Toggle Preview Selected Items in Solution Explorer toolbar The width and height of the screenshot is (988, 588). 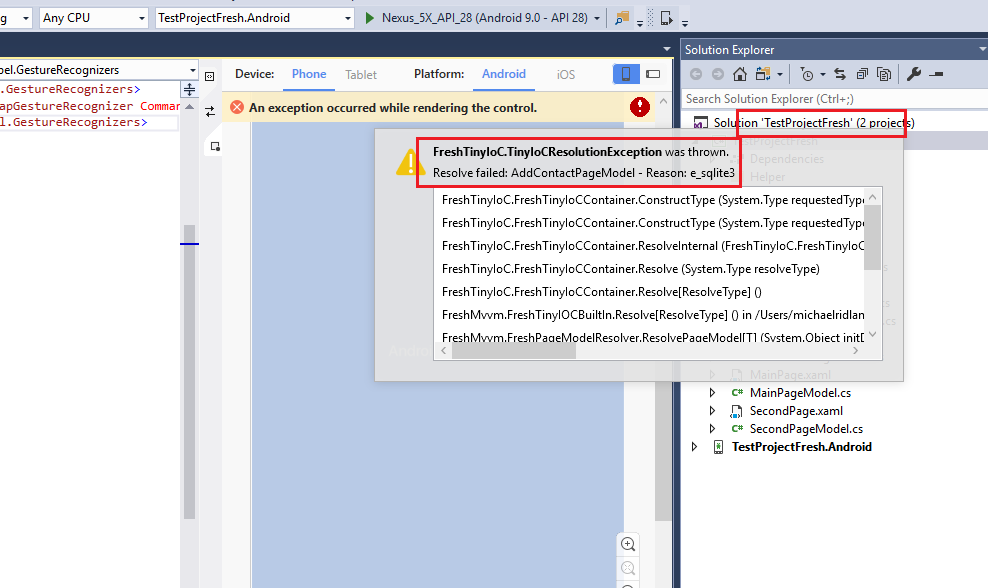pyautogui.click(x=937, y=73)
